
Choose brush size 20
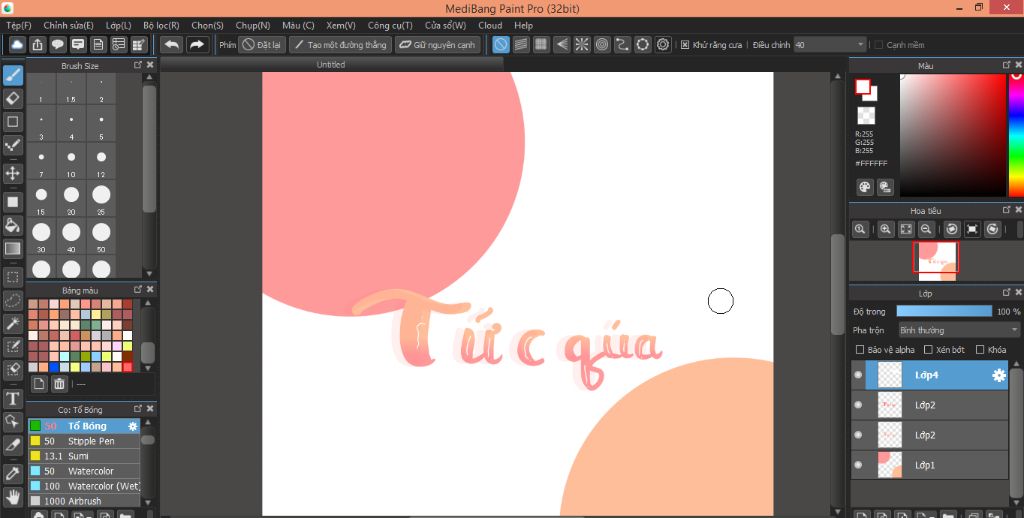(x=71, y=198)
